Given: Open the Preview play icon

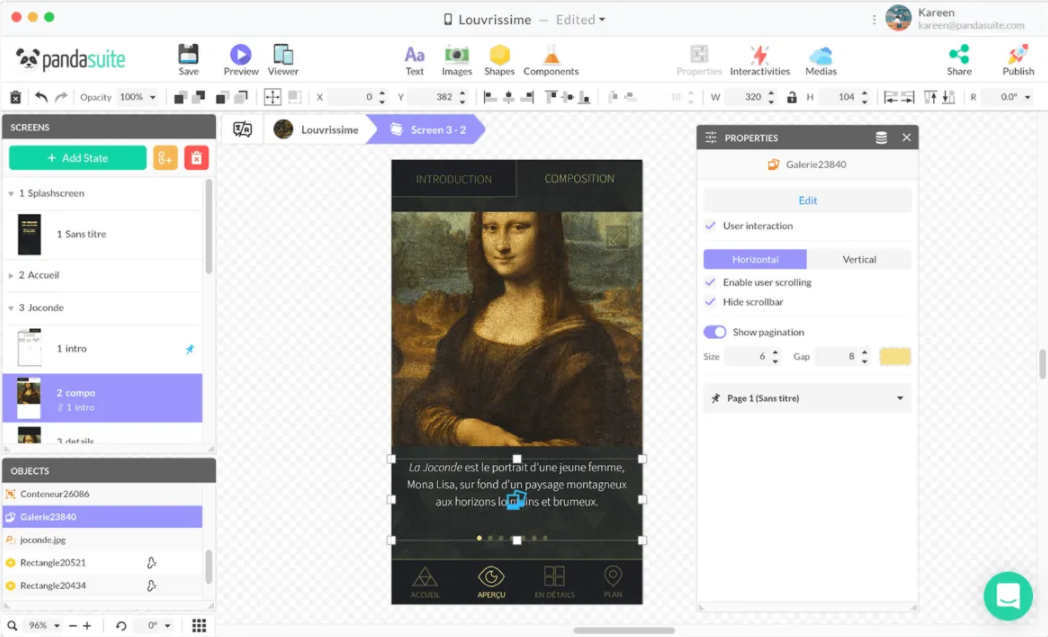Looking at the screenshot, I should tap(241, 55).
